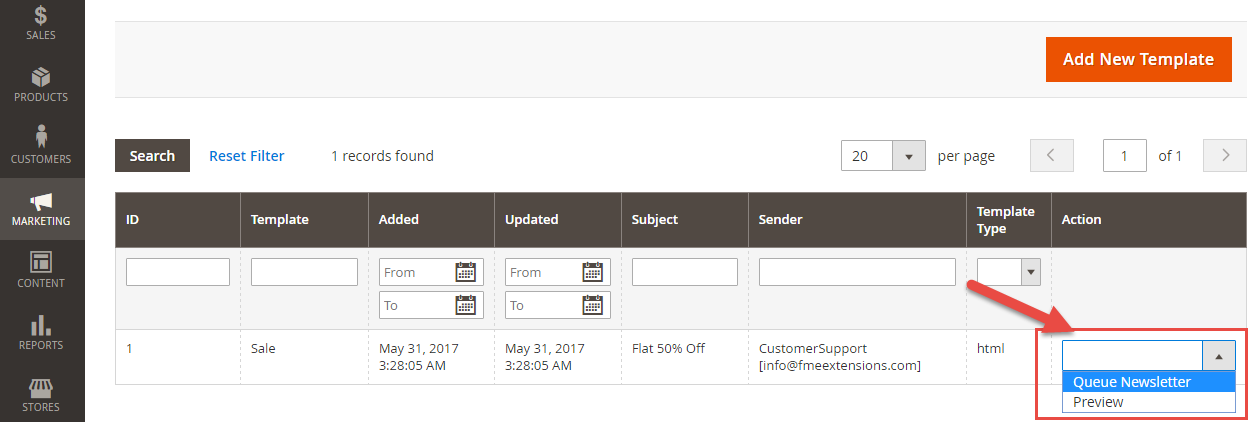Open the Products box icon
The height and width of the screenshot is (422, 1248).
coord(42,78)
